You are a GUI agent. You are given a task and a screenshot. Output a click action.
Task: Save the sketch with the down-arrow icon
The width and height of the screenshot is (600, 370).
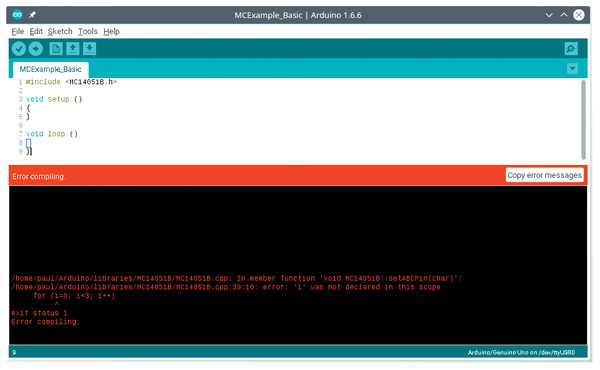click(90, 49)
